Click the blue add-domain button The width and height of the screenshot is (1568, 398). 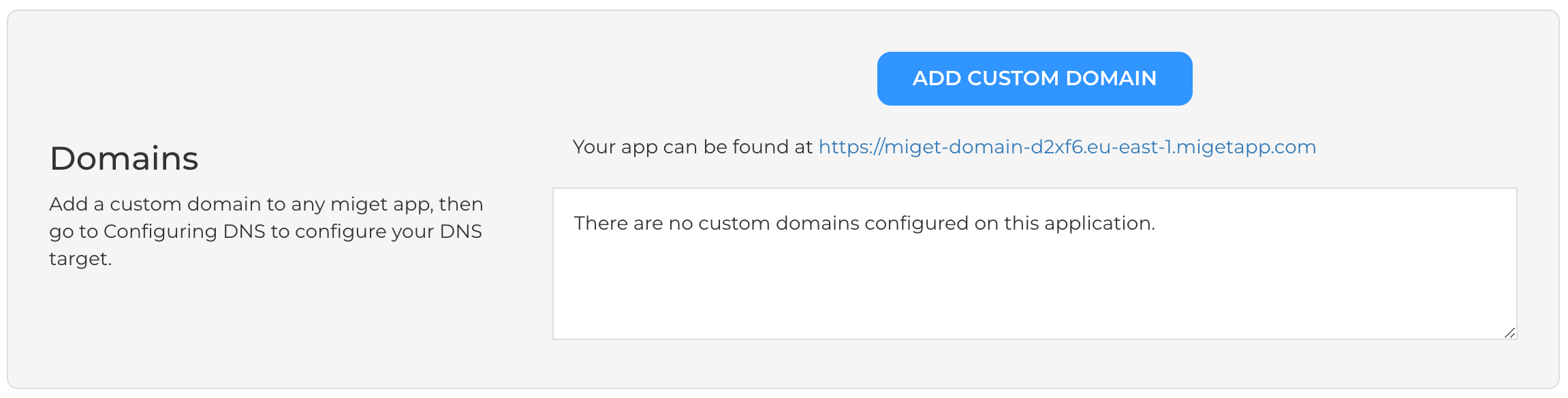click(x=1034, y=78)
